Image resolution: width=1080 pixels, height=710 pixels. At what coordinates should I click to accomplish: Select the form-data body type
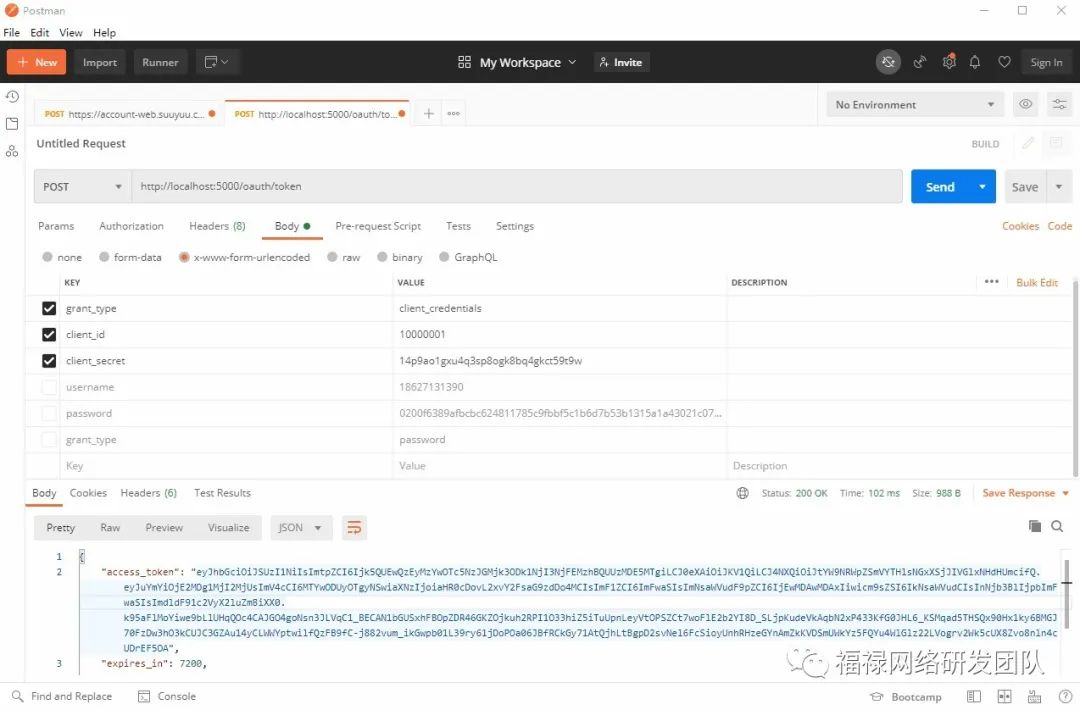coord(104,257)
